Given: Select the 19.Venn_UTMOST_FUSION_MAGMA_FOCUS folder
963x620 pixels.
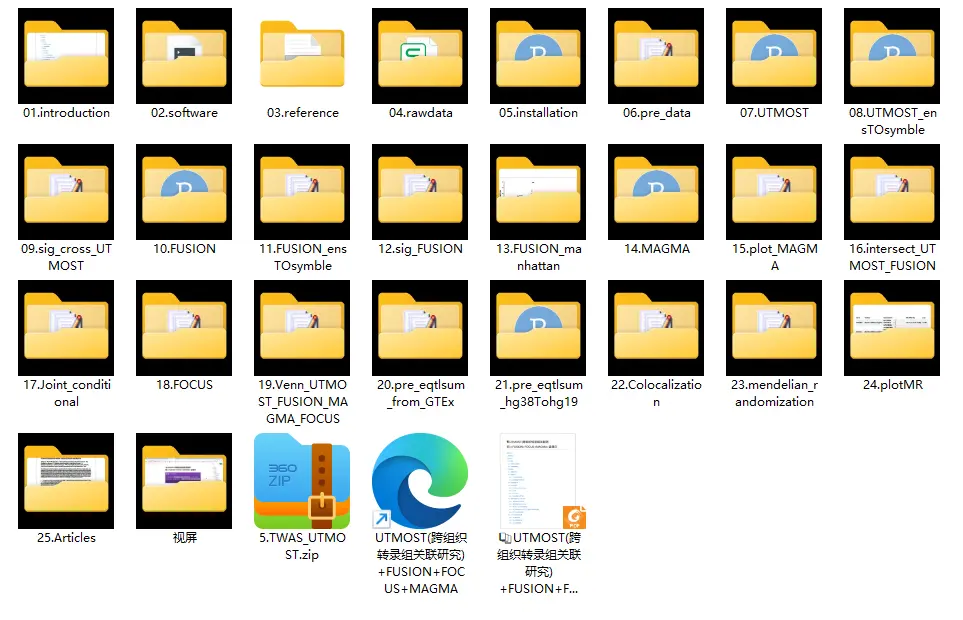Looking at the screenshot, I should pos(302,328).
